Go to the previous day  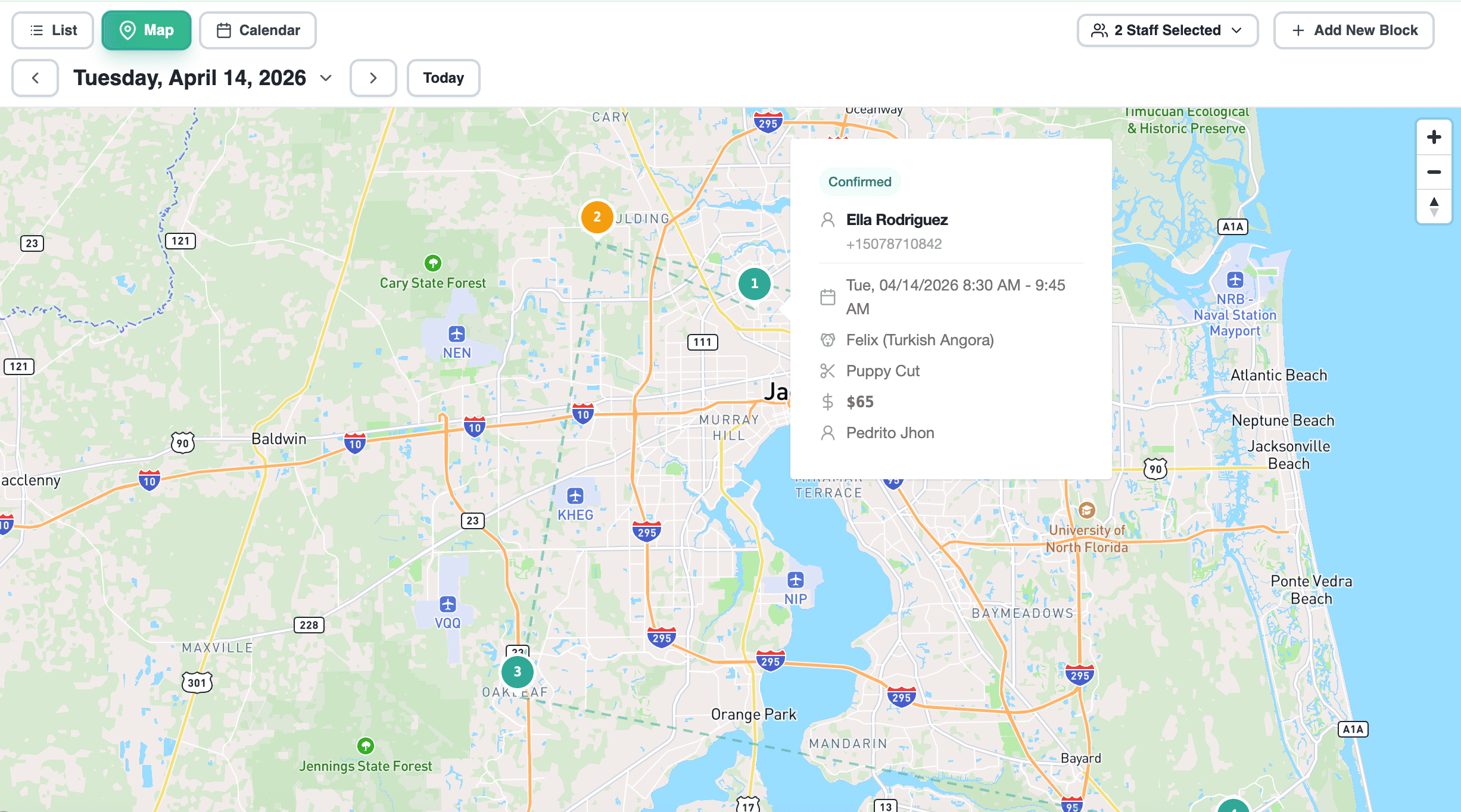point(35,78)
